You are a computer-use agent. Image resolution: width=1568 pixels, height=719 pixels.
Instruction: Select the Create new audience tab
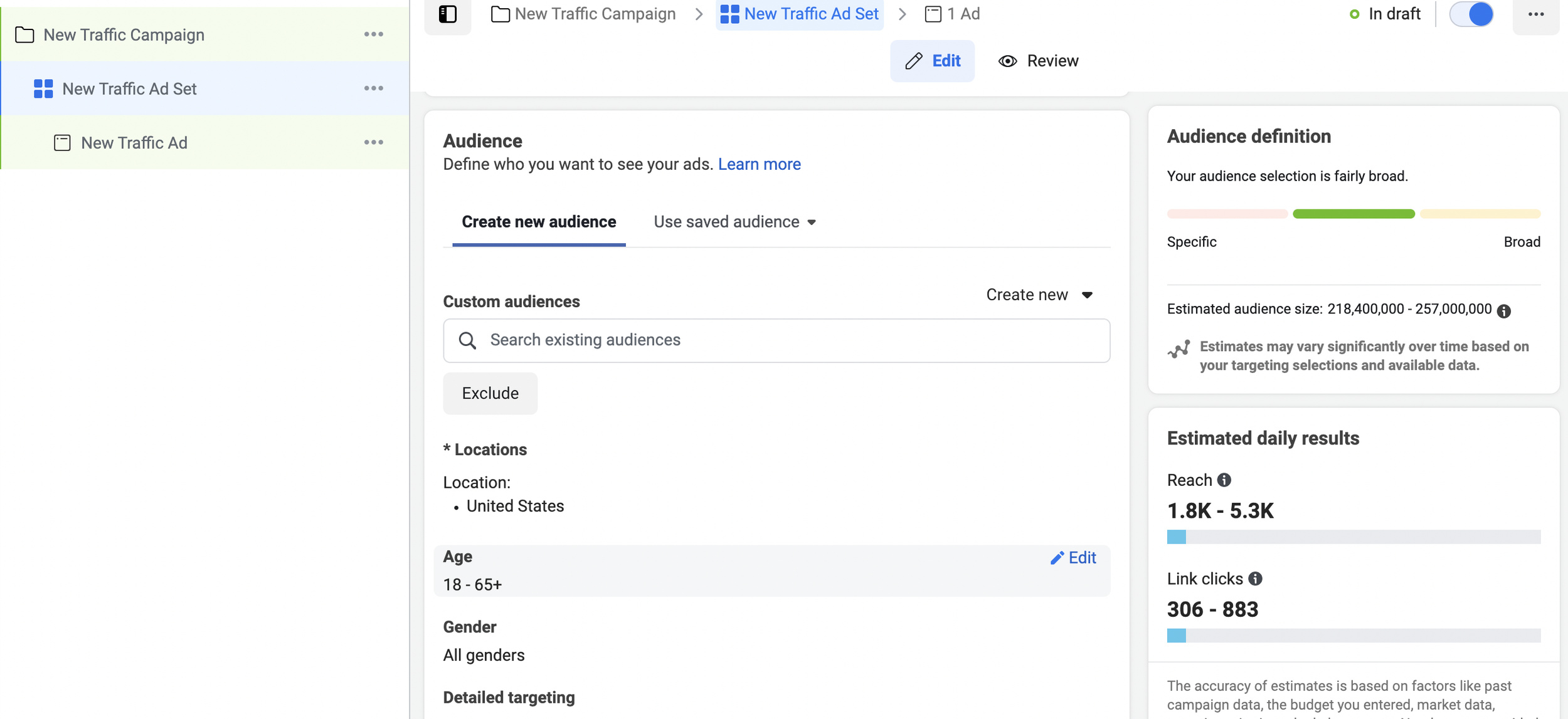[x=539, y=222]
